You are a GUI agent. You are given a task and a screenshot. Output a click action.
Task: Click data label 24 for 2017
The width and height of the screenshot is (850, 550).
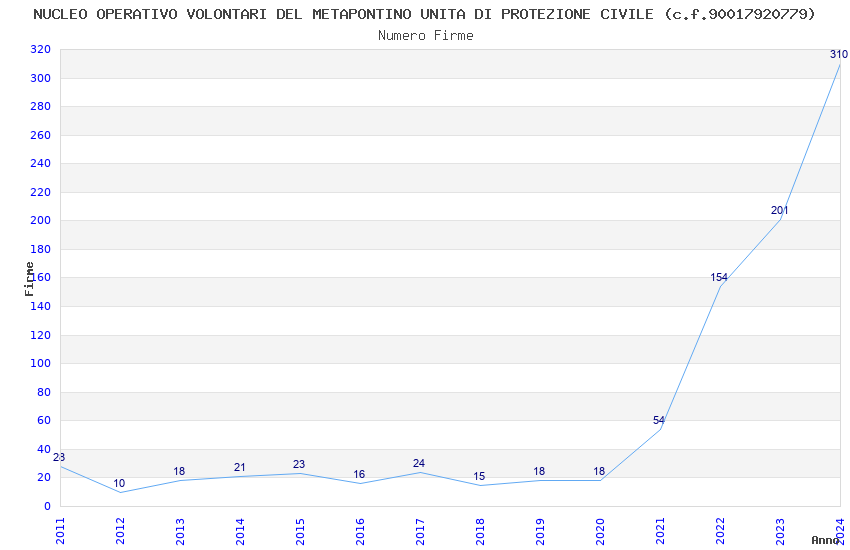point(418,463)
